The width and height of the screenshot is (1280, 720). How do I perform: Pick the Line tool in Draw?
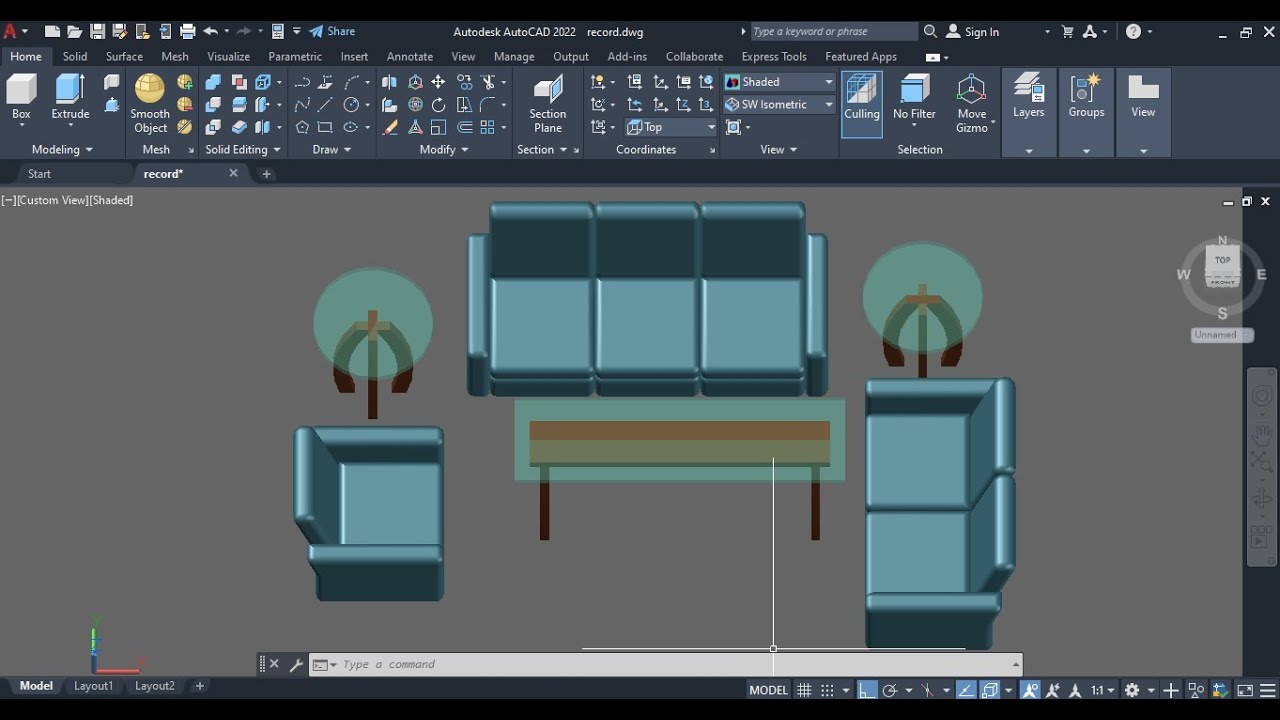pyautogui.click(x=326, y=105)
